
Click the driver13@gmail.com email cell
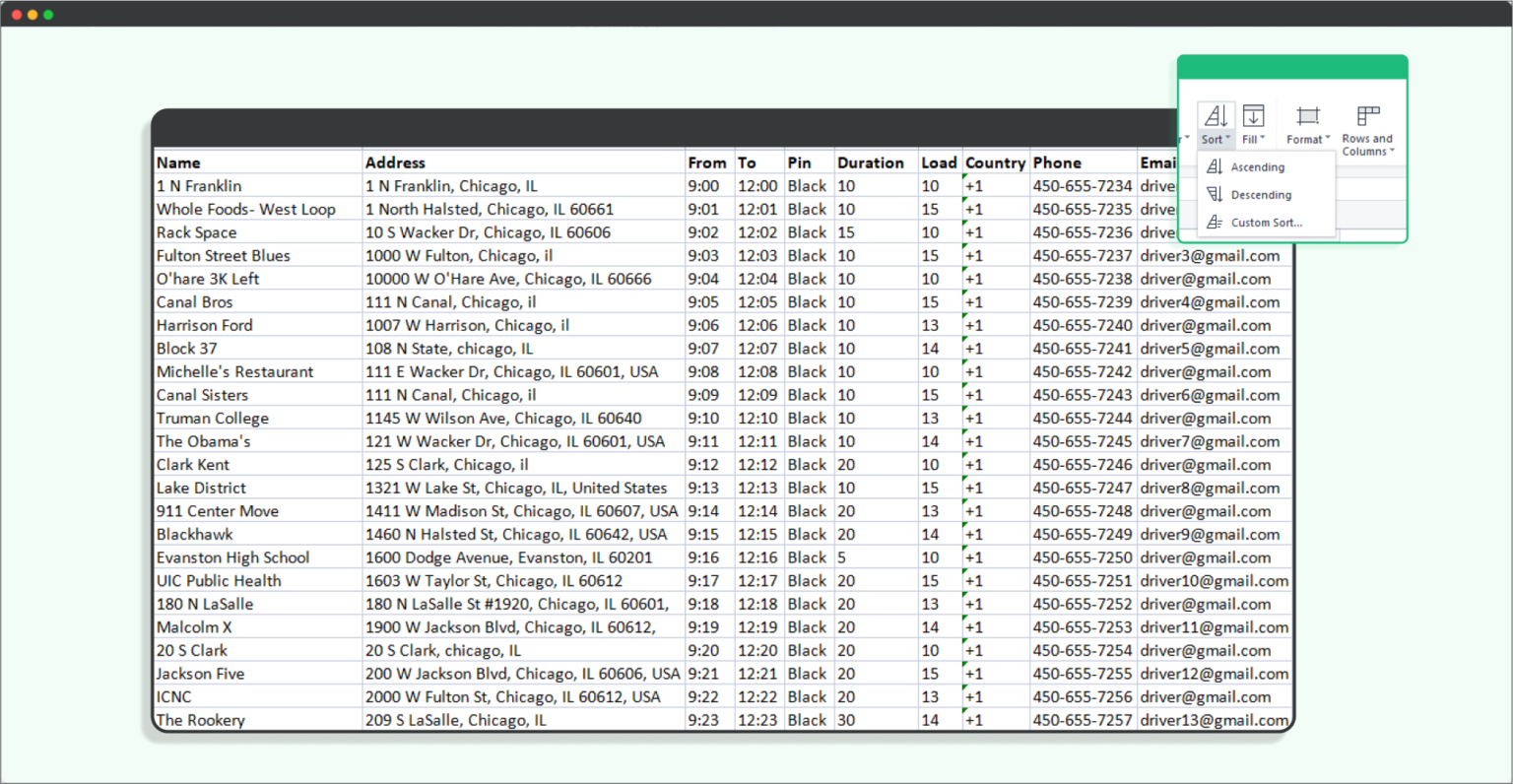coord(1214,720)
